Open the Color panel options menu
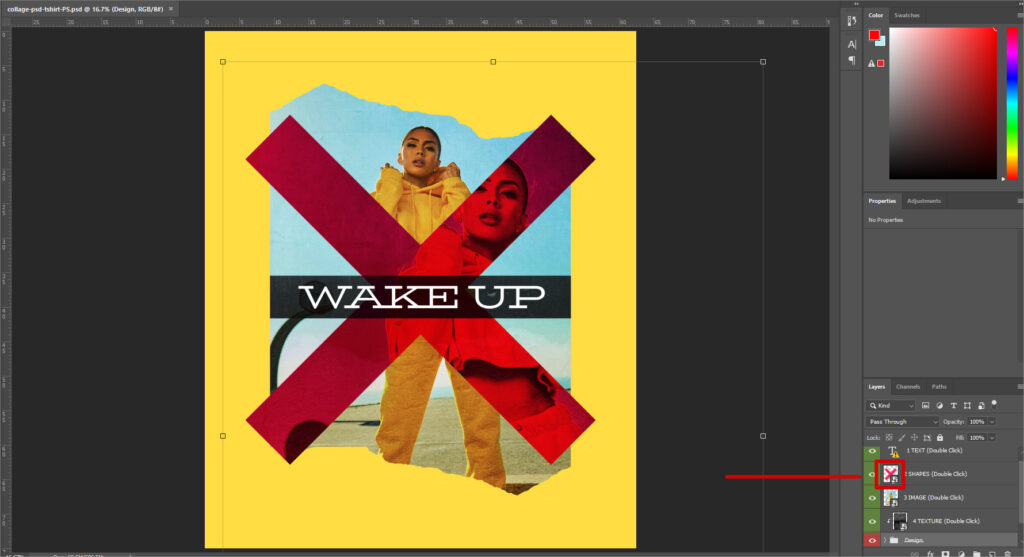This screenshot has width=1024, height=557. pos(1019,15)
